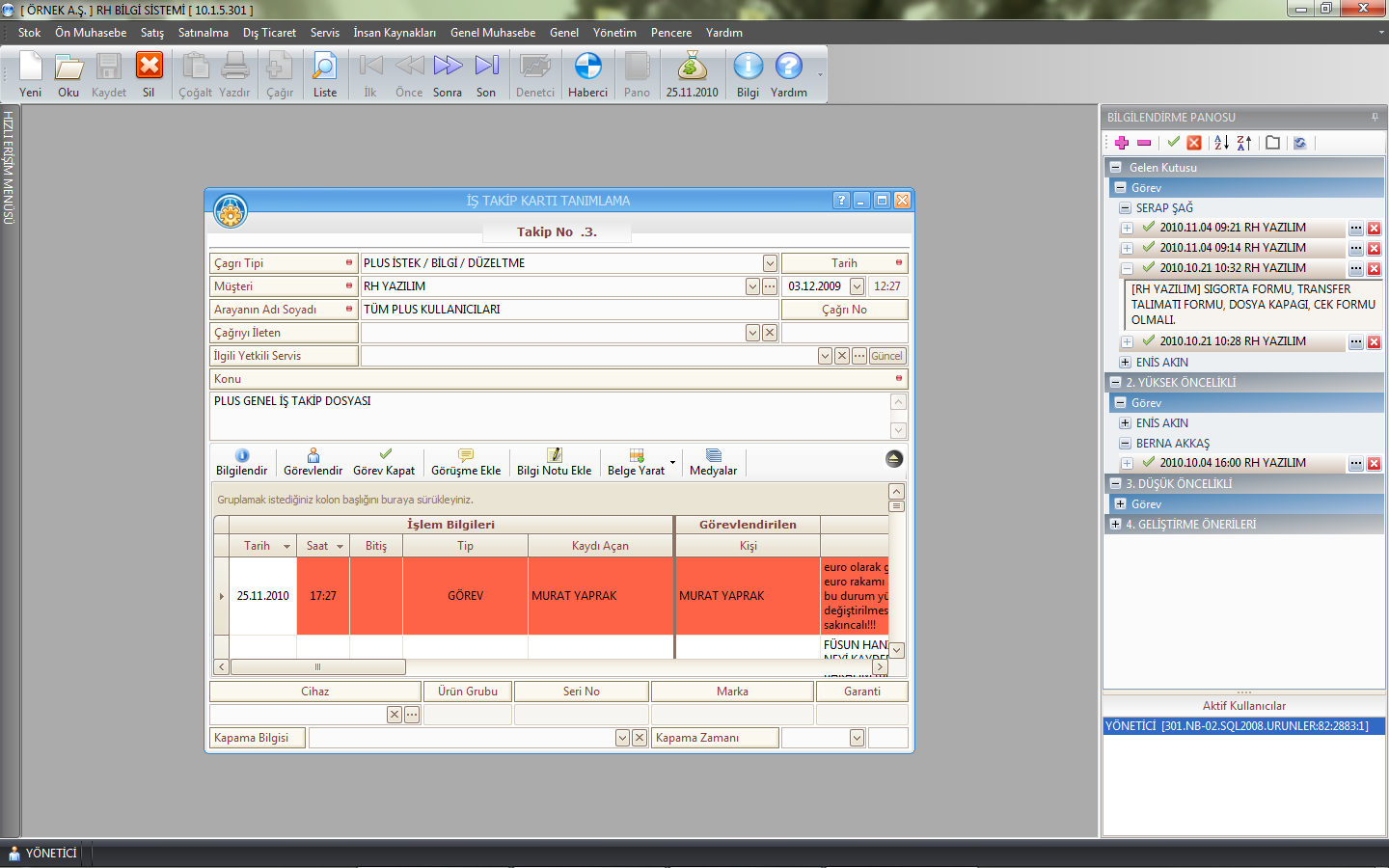
Task: Open the İnsan Kaynakları menu
Action: 395,33
